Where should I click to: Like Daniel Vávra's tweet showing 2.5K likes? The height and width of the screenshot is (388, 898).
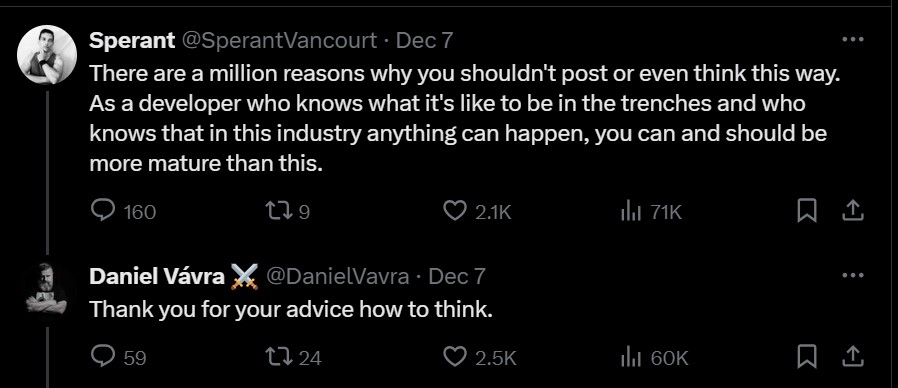[455, 358]
